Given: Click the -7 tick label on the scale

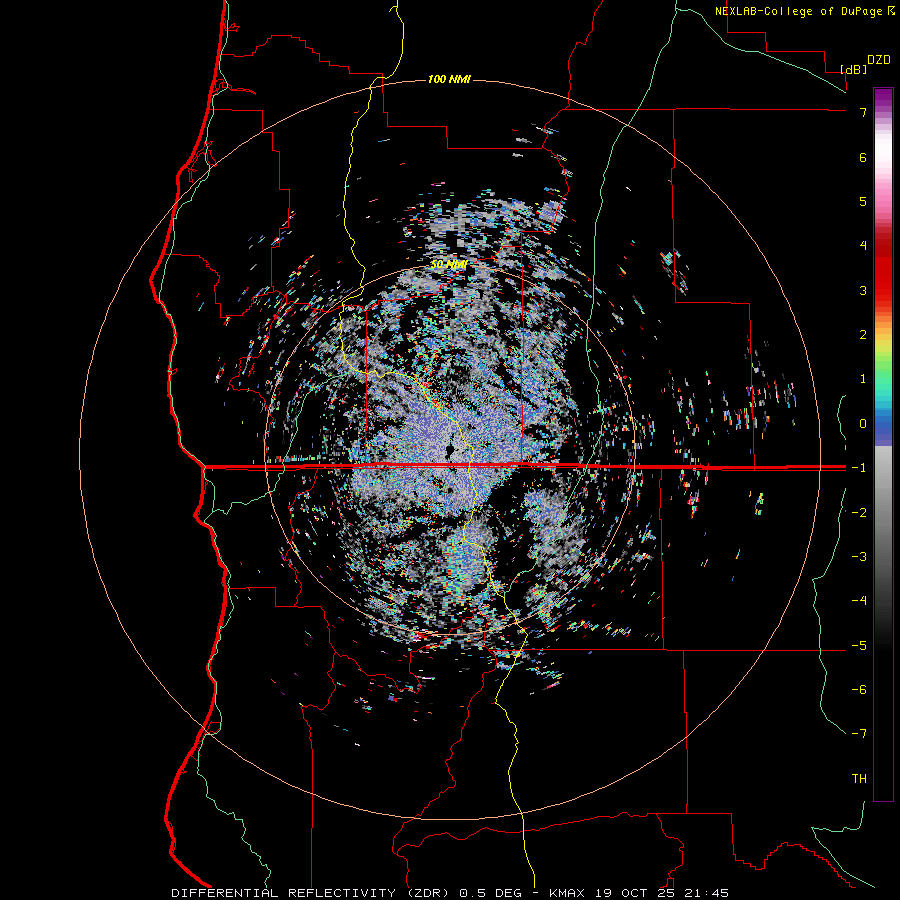Looking at the screenshot, I should [859, 734].
